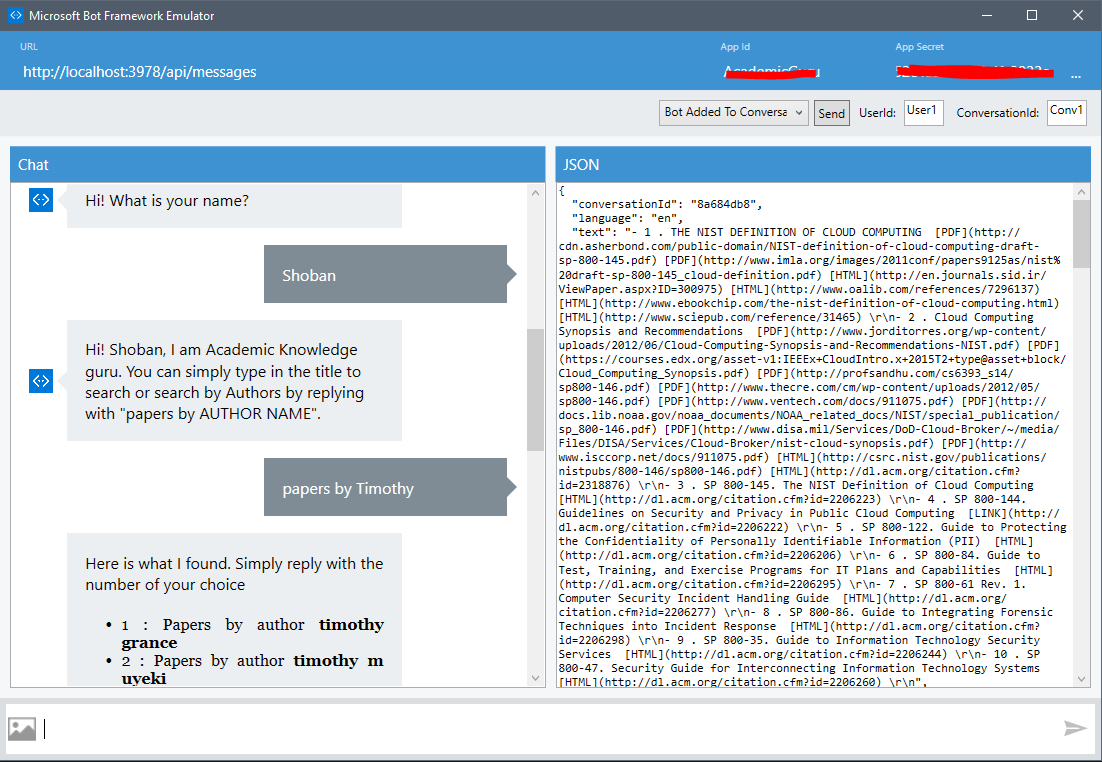Click the image upload icon in message box
The image size is (1102, 762).
point(22,729)
